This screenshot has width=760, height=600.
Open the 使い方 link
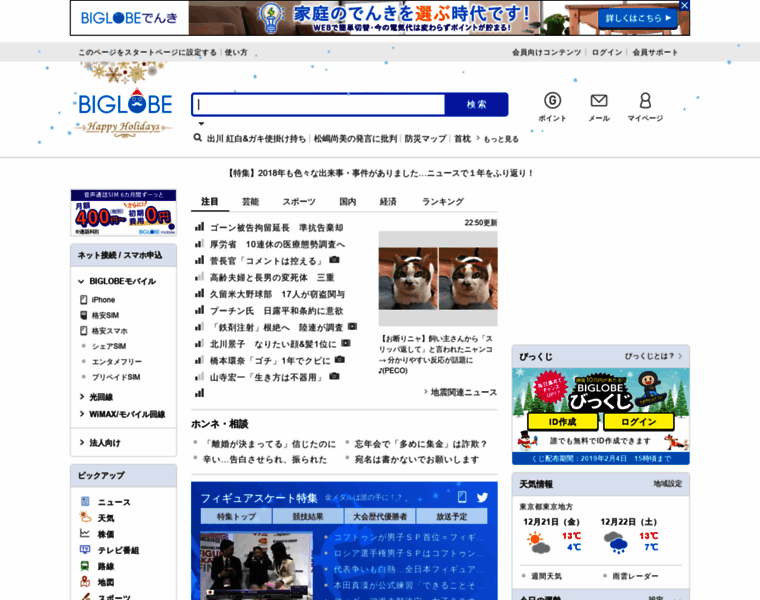pos(236,52)
